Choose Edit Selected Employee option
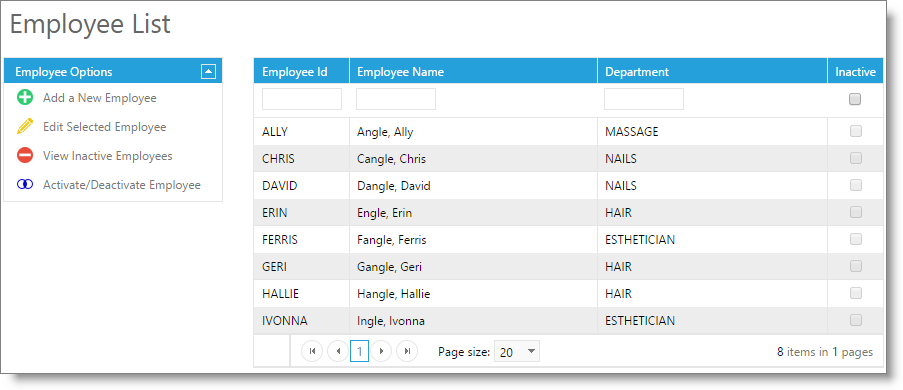Viewport: 903px width, 390px height. 105,127
